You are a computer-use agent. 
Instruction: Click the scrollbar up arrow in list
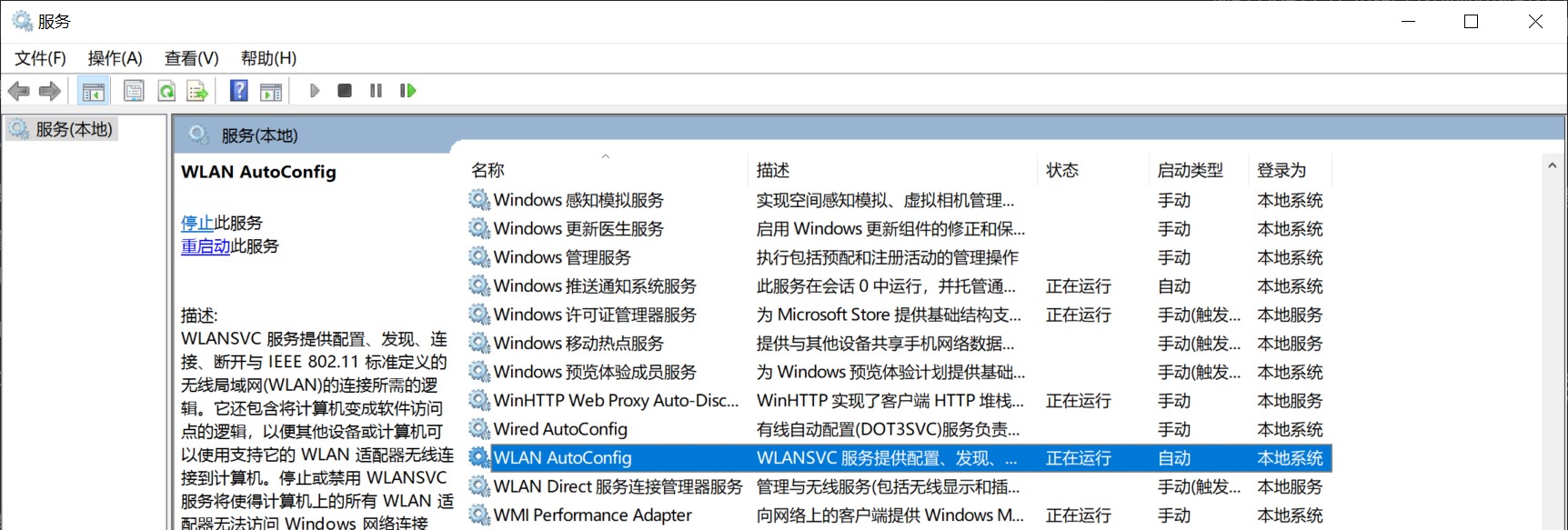1552,165
